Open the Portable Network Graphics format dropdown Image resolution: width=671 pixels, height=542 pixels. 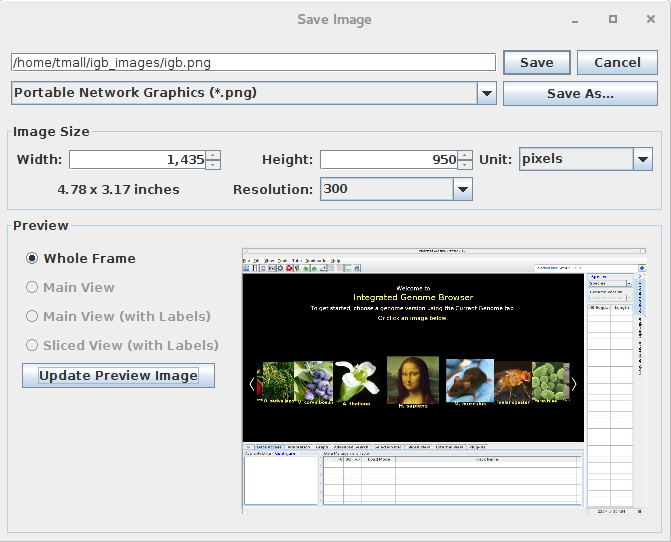[253, 93]
